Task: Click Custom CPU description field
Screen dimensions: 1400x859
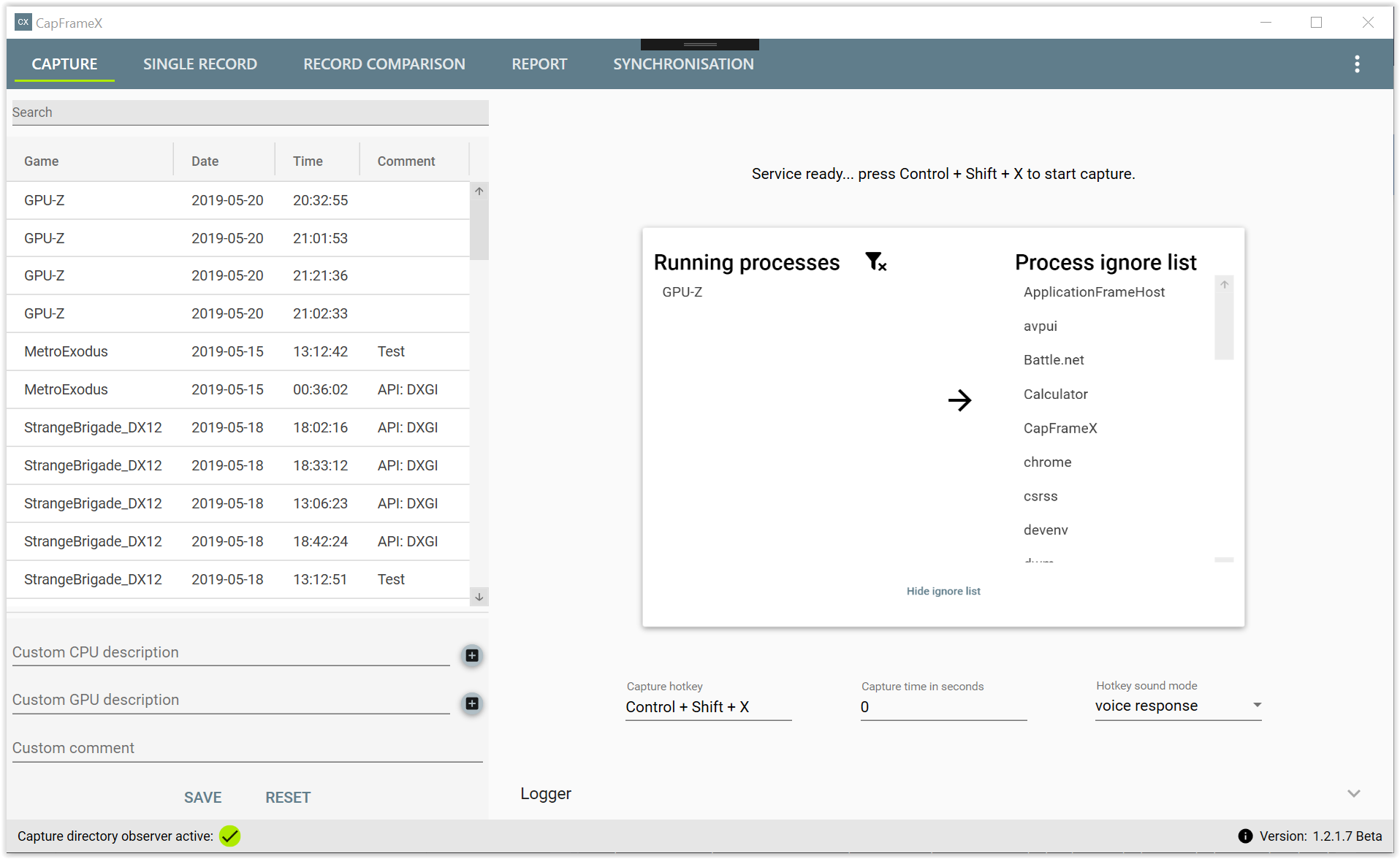Action: coord(231,652)
